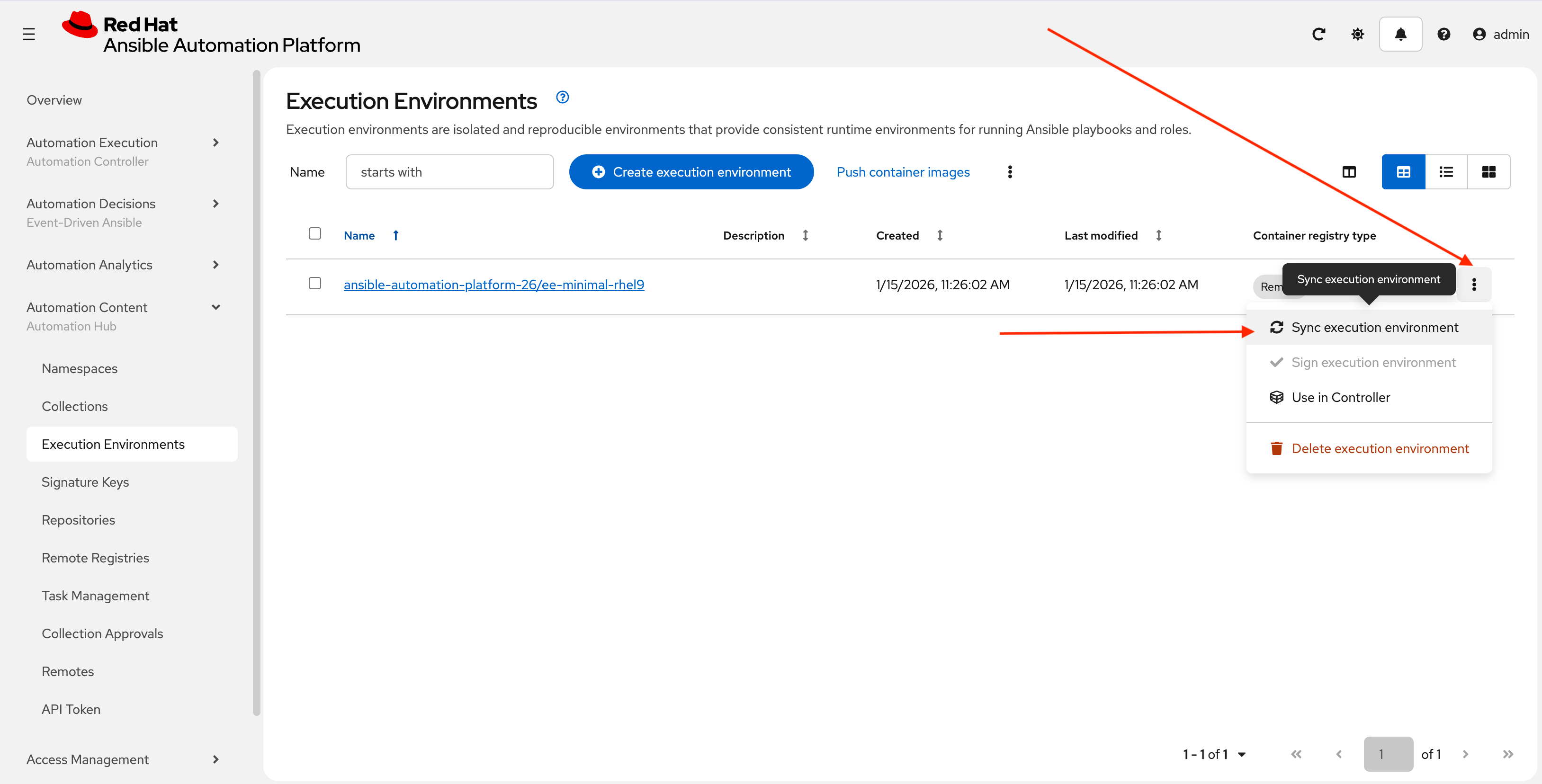This screenshot has height=784, width=1542.
Task: Switch to list view of execution environments
Action: pyautogui.click(x=1446, y=172)
